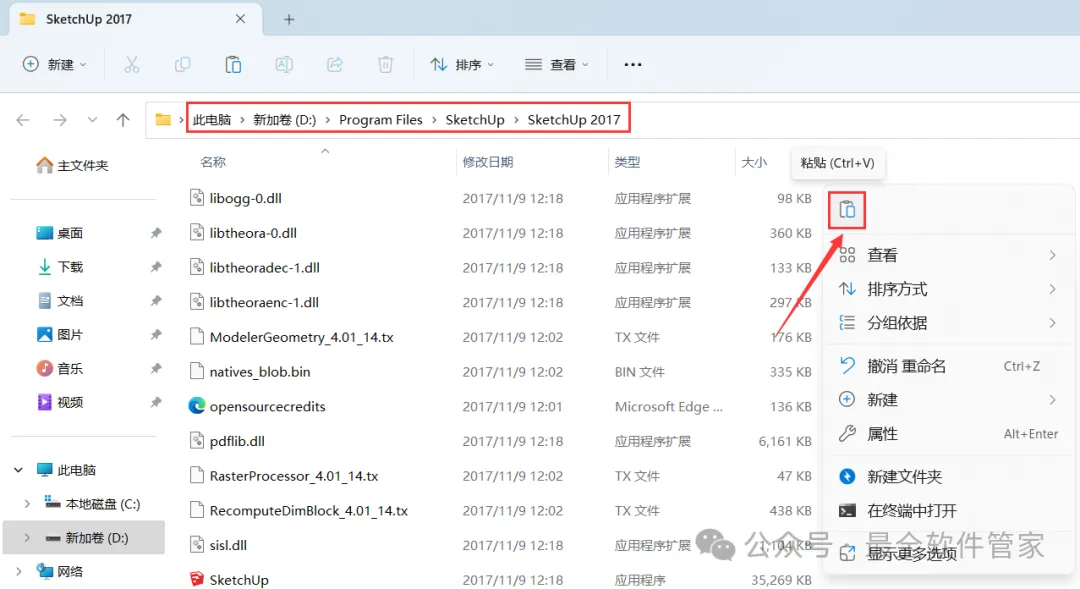Click the natives_blob.bin file icon
The image size is (1080, 589).
[x=197, y=371]
